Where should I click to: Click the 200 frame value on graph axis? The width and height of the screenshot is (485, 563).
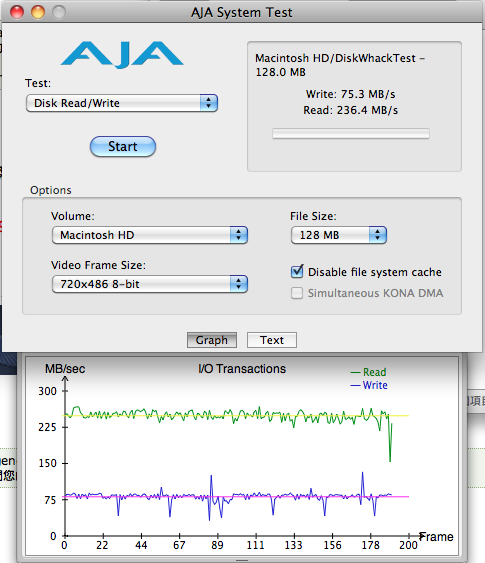tap(408, 545)
